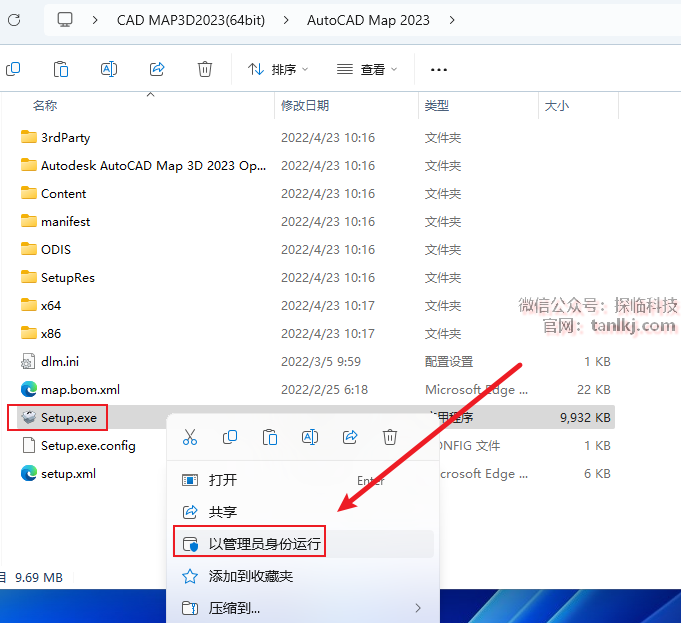681x623 pixels.
Task: Sort by the 大小 column header
Action: coord(556,105)
